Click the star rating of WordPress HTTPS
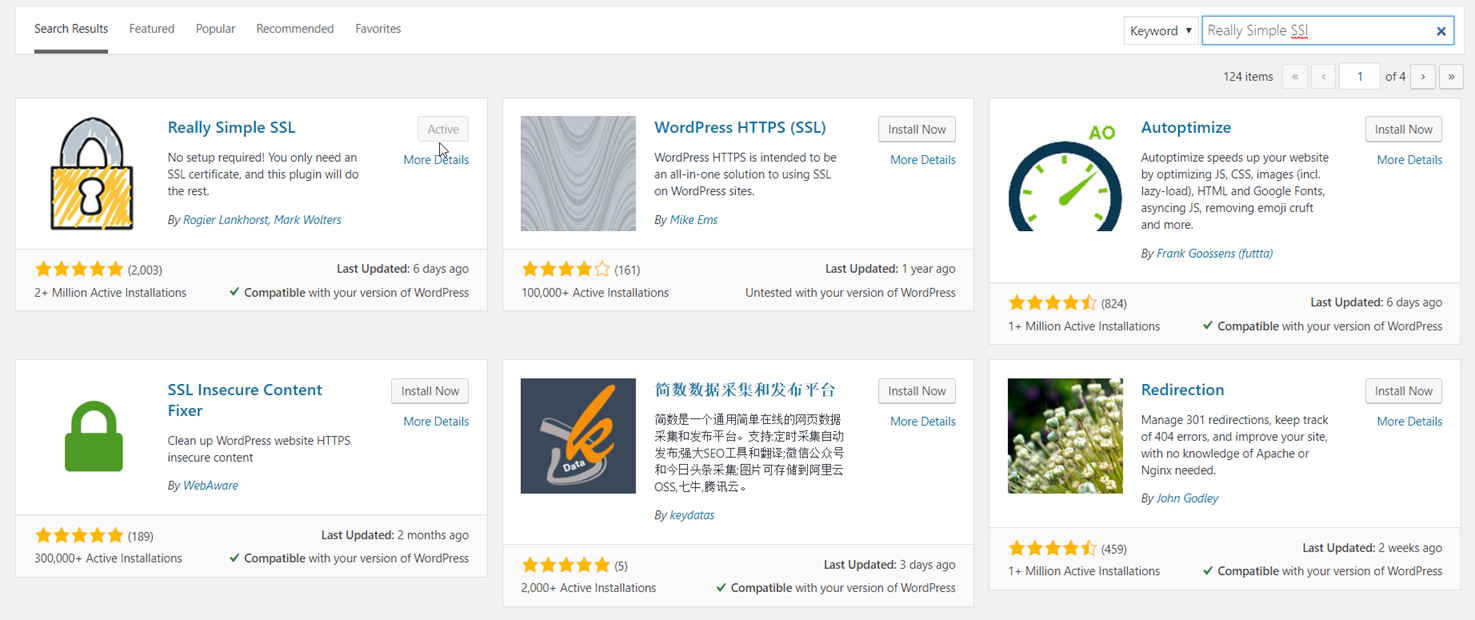Viewport: 1475px width, 620px height. point(566,269)
